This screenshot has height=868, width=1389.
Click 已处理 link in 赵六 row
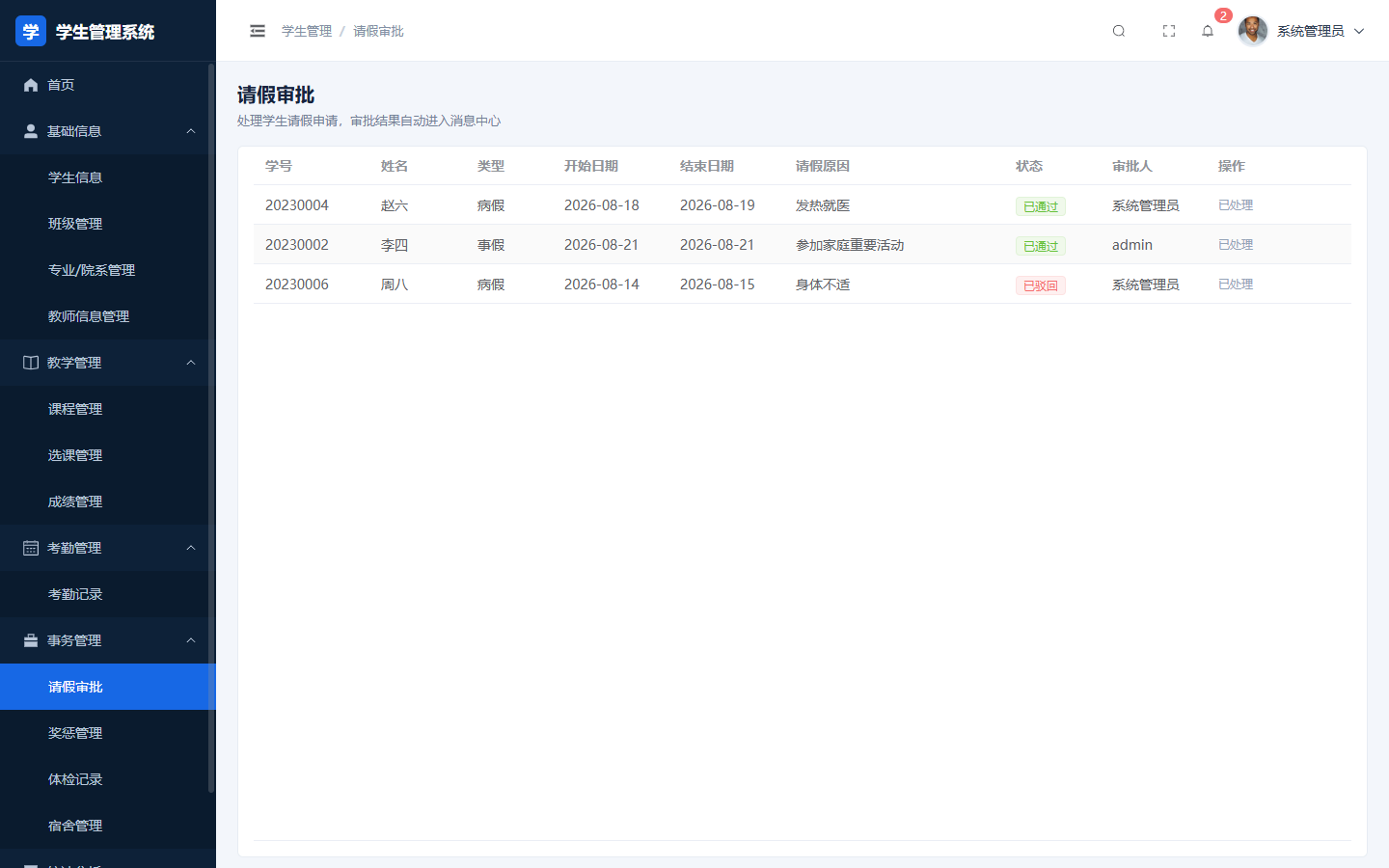(x=1236, y=205)
